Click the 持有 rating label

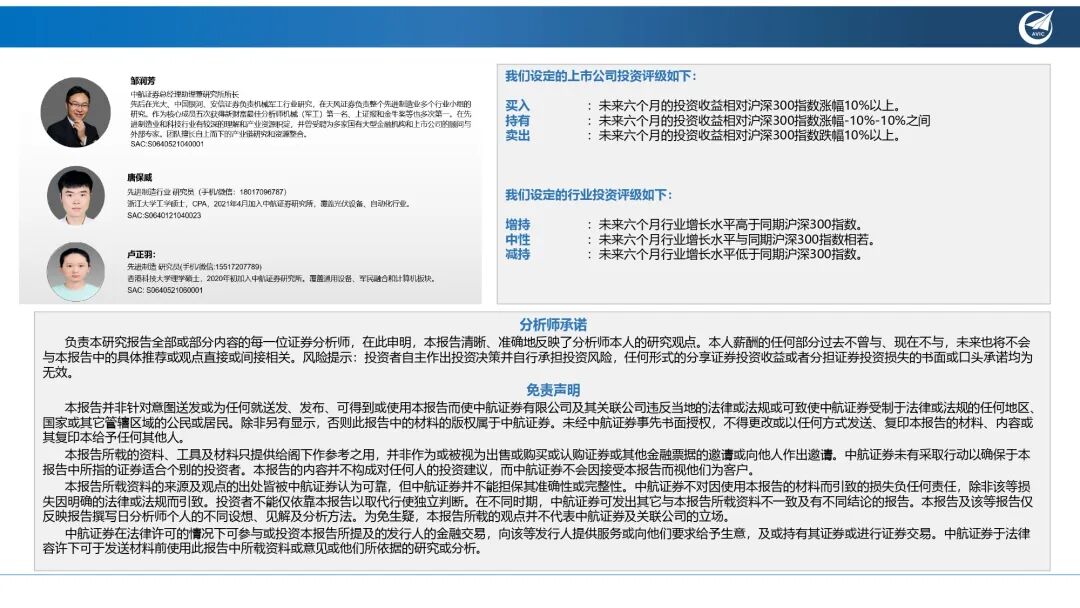click(x=517, y=120)
